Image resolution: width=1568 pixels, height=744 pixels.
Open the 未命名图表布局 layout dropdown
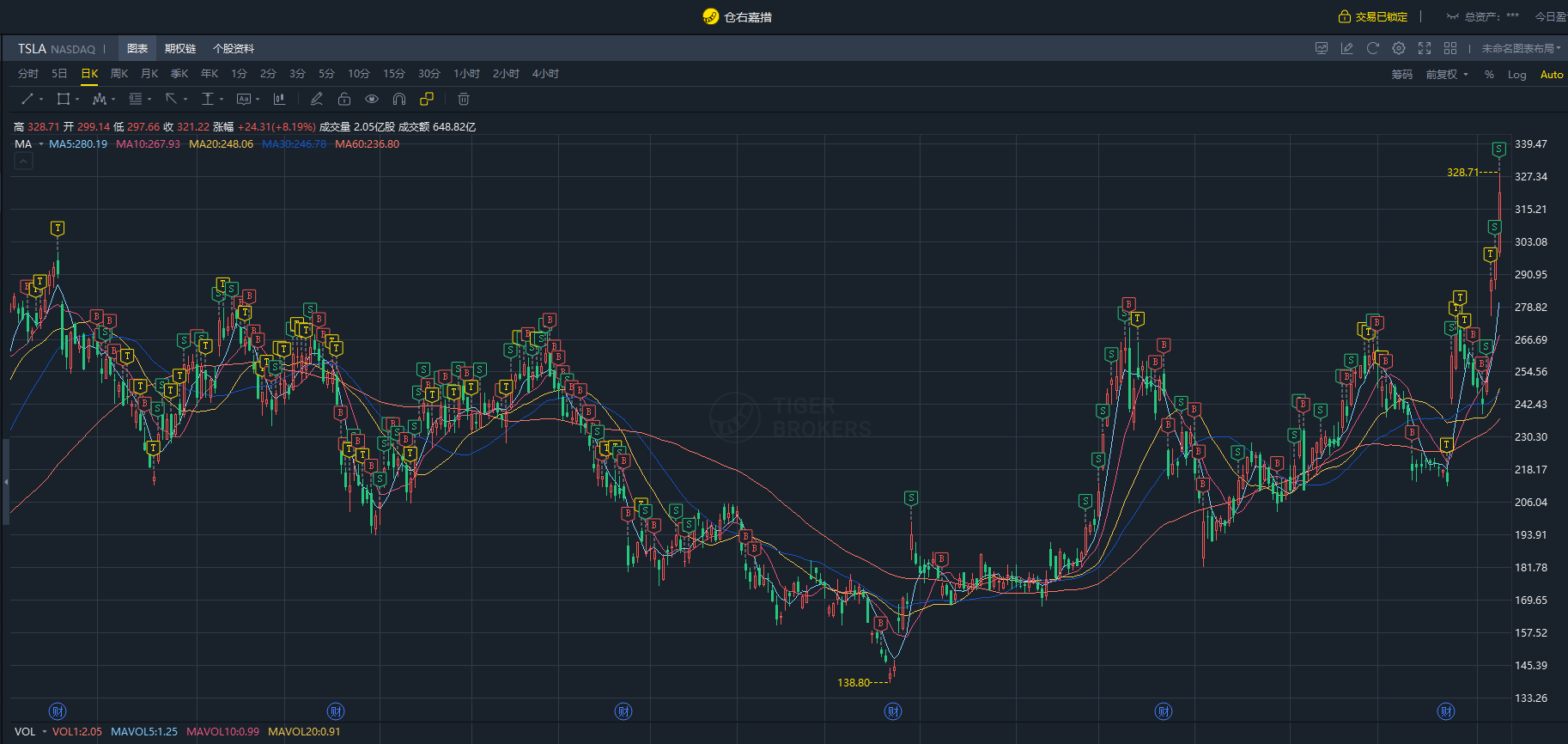[x=1521, y=48]
